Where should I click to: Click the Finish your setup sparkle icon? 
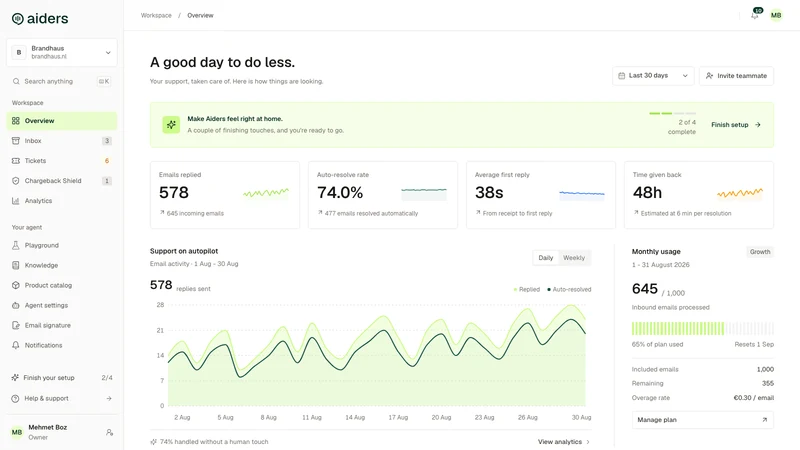(x=15, y=378)
